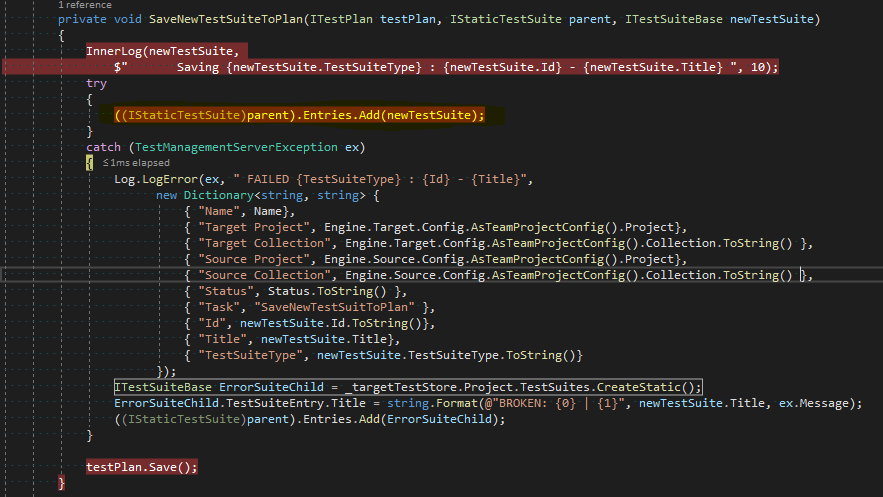Click the Log.LogError call
Screen dimensions: 883x497
pos(156,179)
